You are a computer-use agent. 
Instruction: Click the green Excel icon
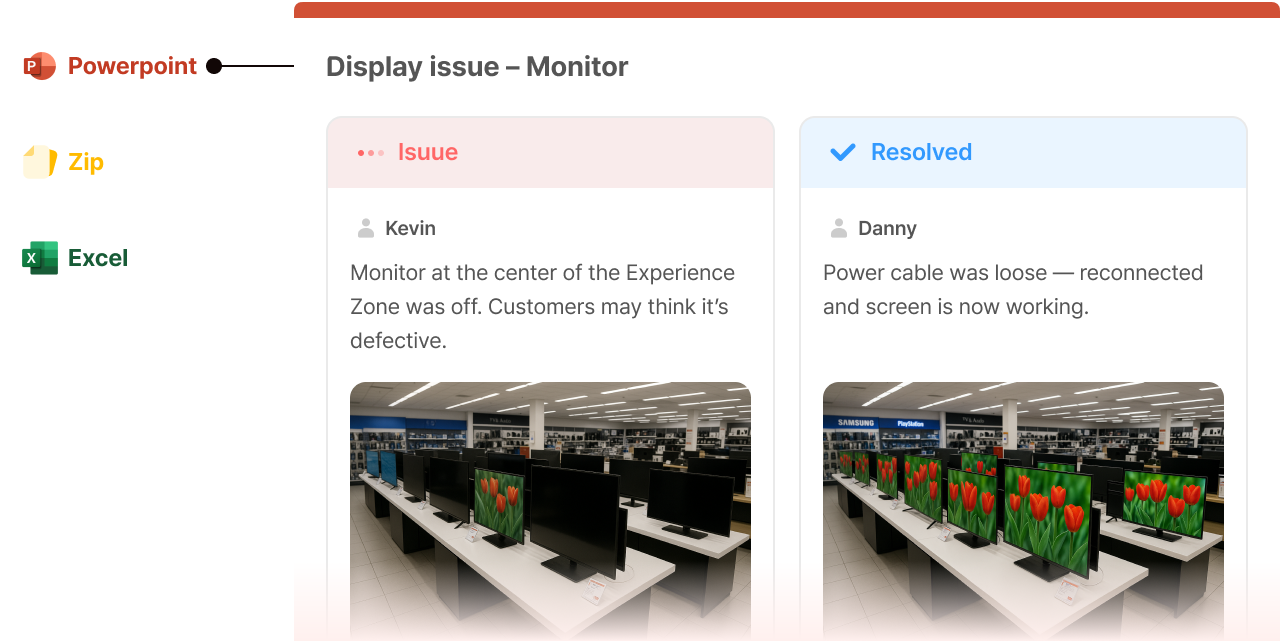point(40,258)
